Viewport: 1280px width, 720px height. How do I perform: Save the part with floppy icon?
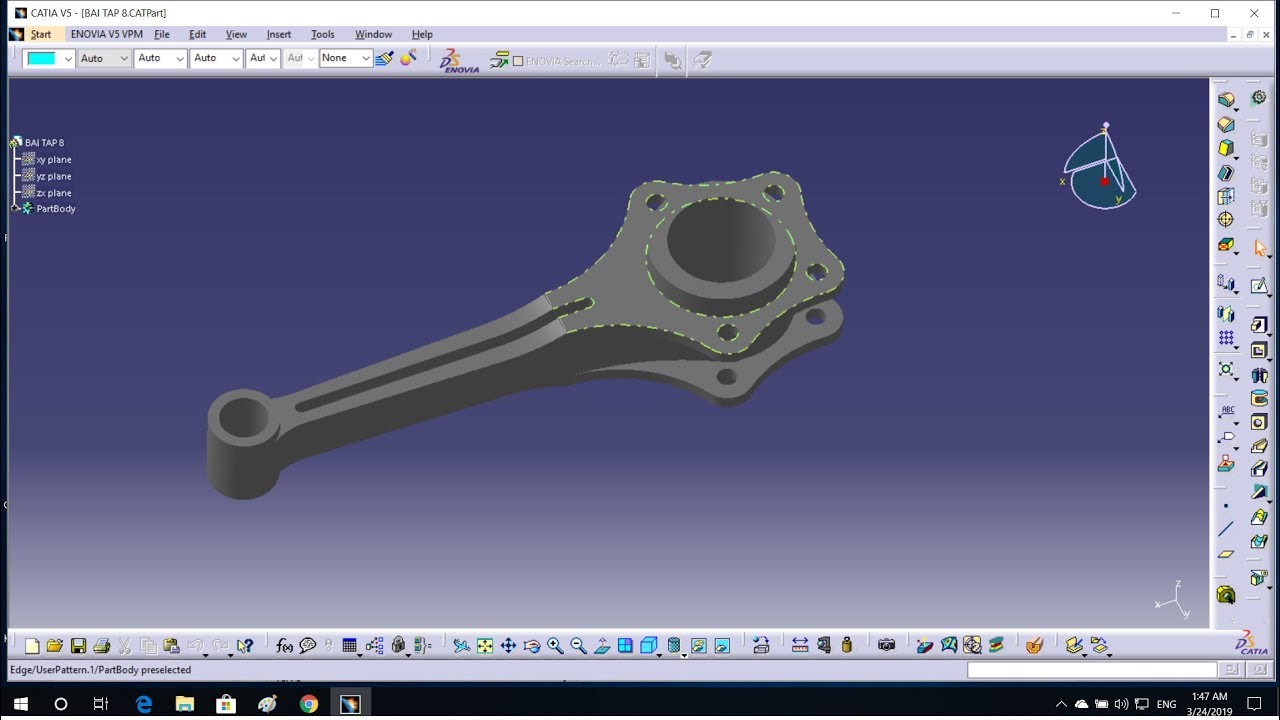[x=78, y=646]
